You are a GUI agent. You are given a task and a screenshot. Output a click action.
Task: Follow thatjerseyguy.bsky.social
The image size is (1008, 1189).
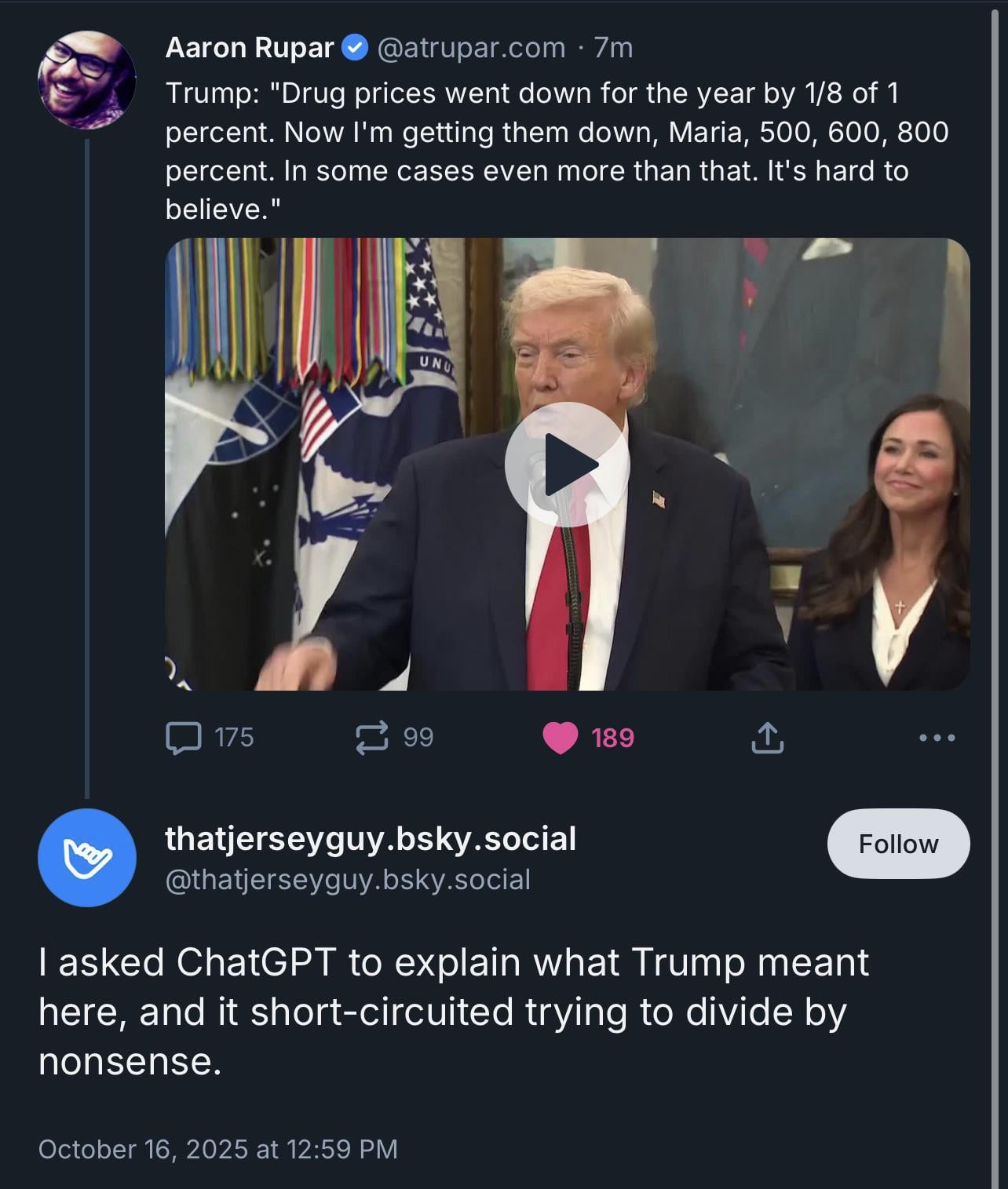pyautogui.click(x=898, y=844)
